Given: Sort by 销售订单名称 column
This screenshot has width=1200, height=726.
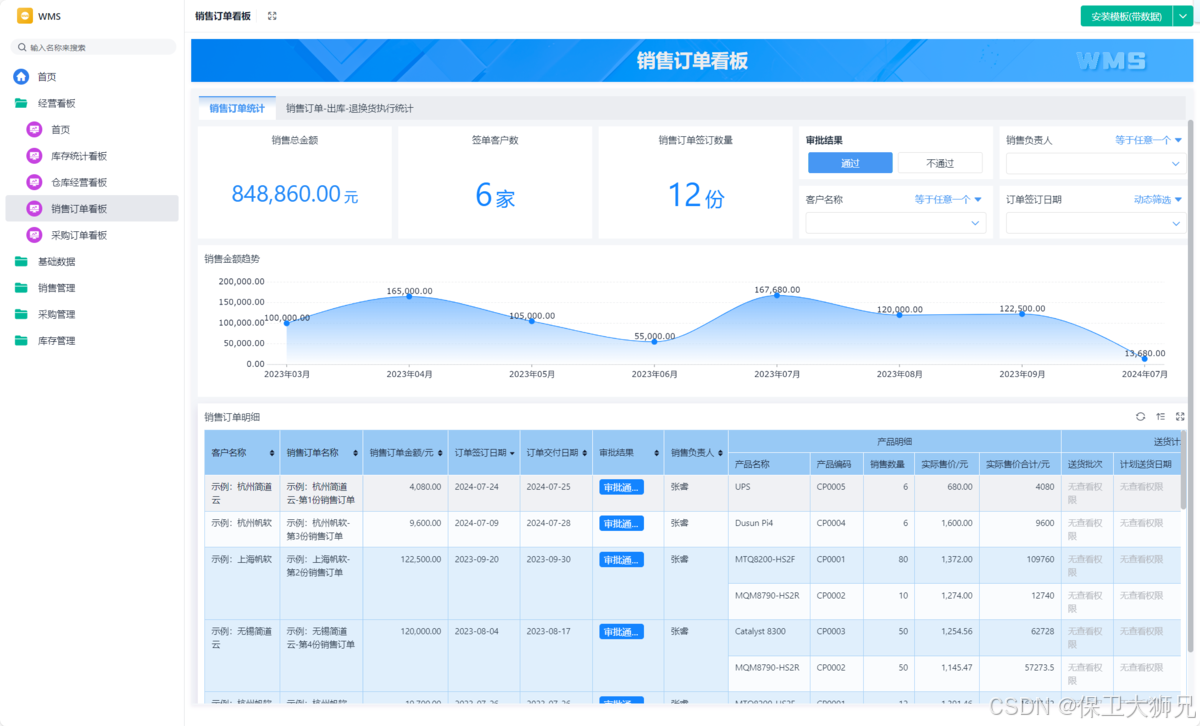Looking at the screenshot, I should 355,453.
